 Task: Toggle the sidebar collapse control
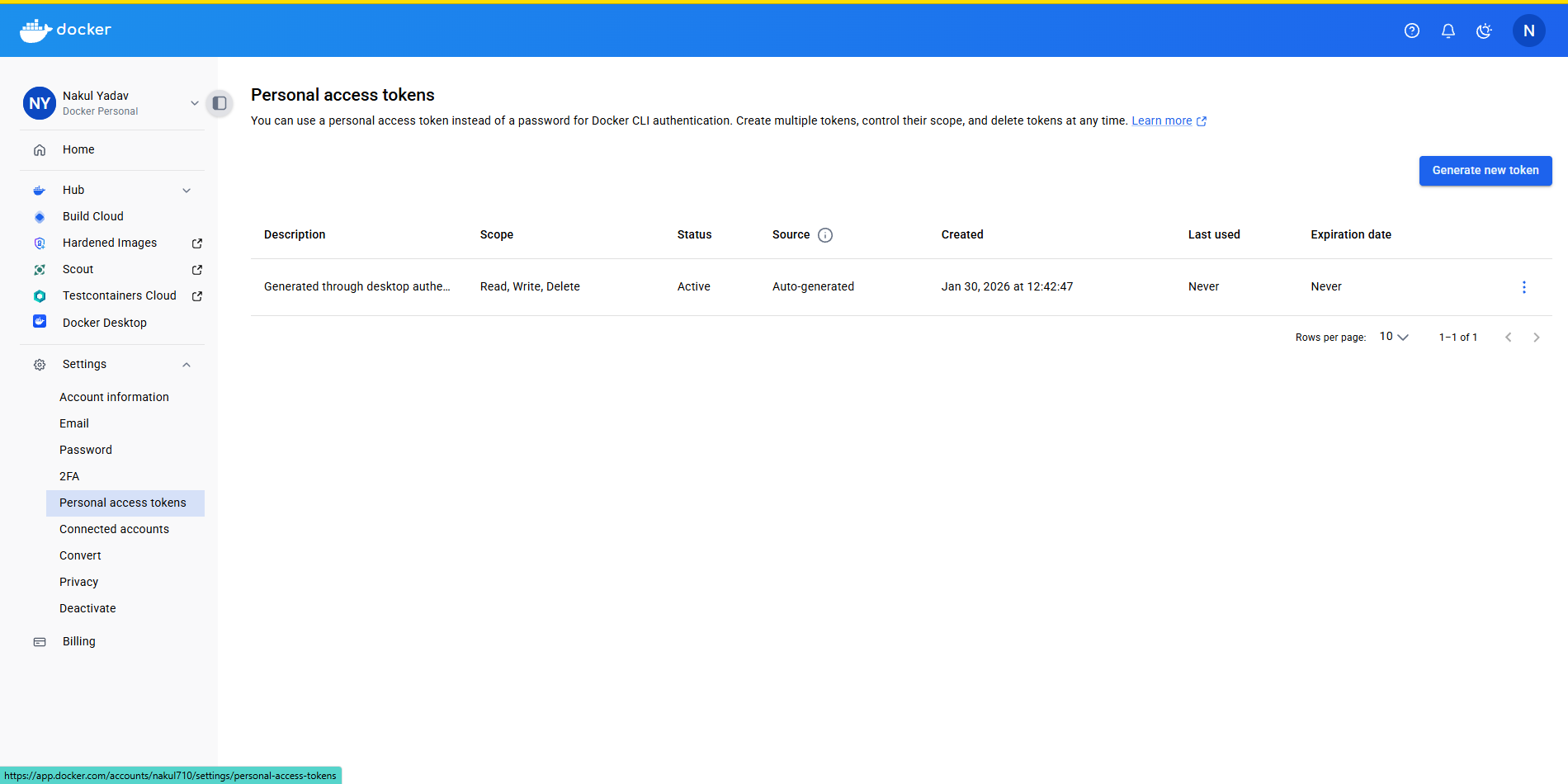click(x=219, y=103)
